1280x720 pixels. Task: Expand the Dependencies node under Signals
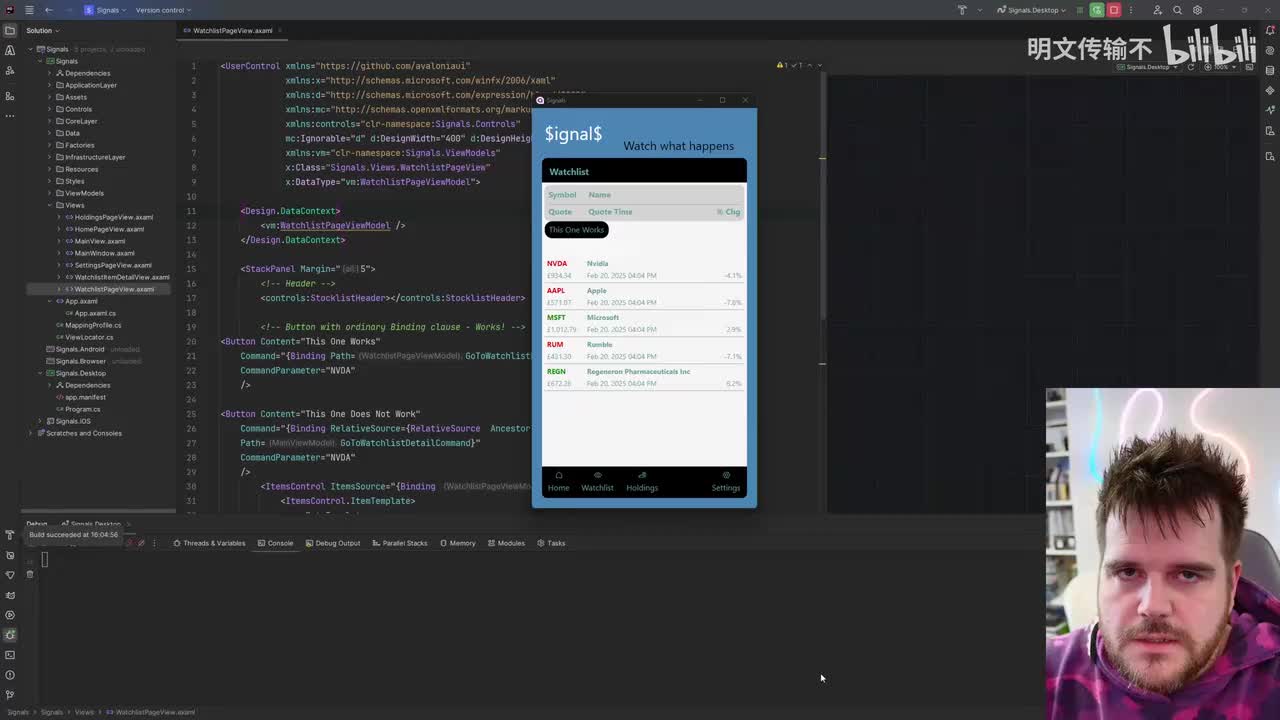48,73
